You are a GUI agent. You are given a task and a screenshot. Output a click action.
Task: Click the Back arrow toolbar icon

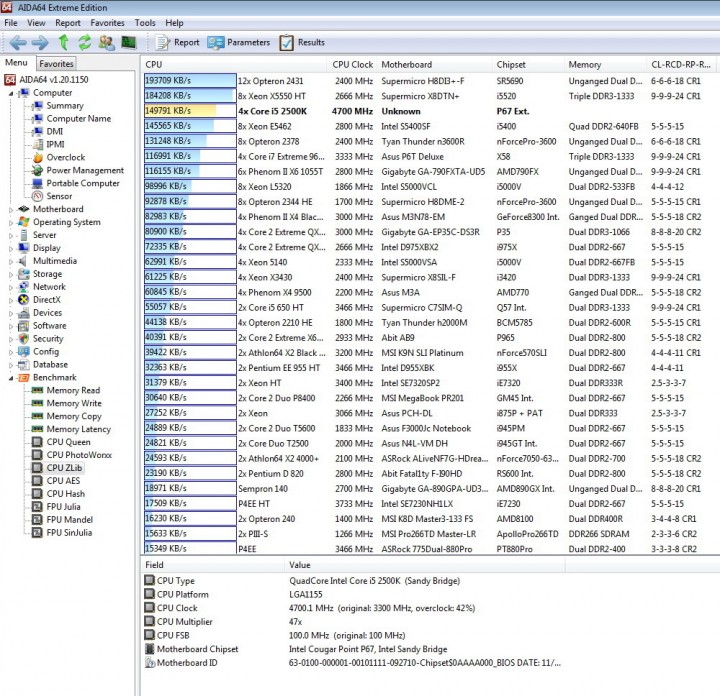pos(18,43)
